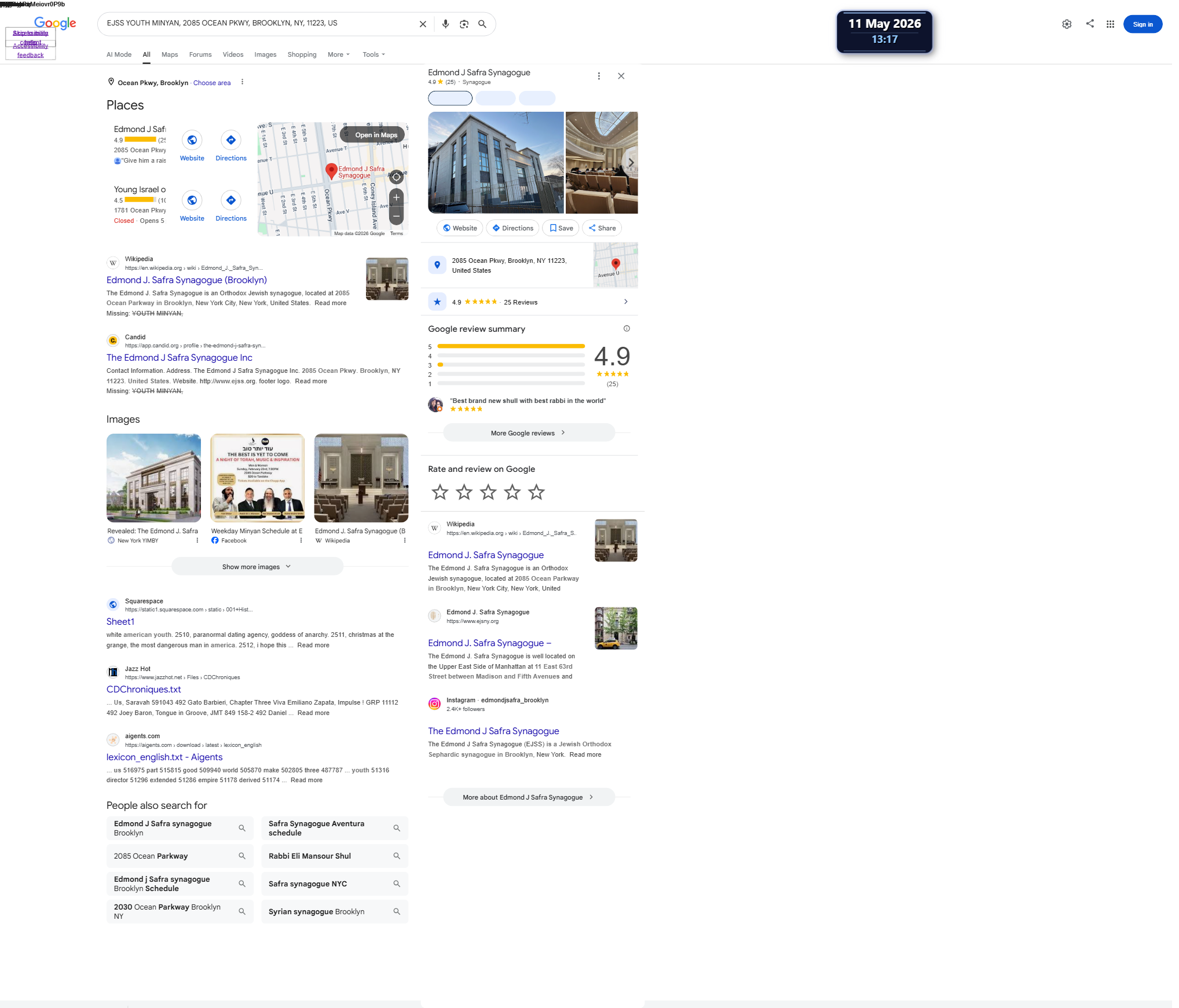Get Directions for Young Israel place
The width and height of the screenshot is (1179, 1008).
(231, 200)
